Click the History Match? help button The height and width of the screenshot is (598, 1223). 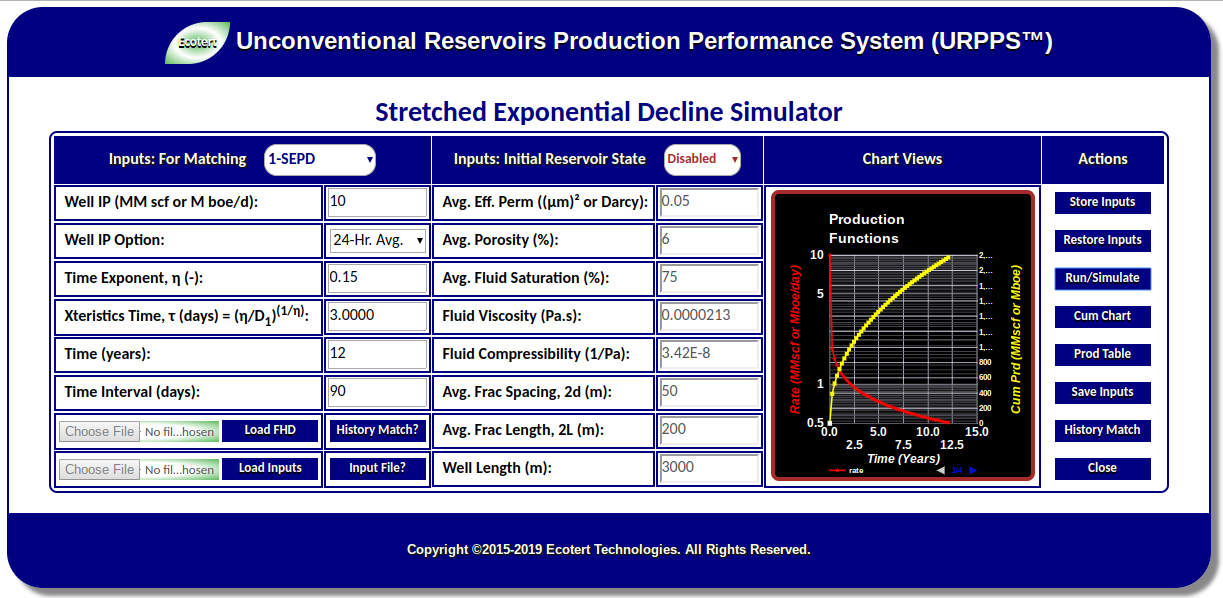pyautogui.click(x=378, y=430)
